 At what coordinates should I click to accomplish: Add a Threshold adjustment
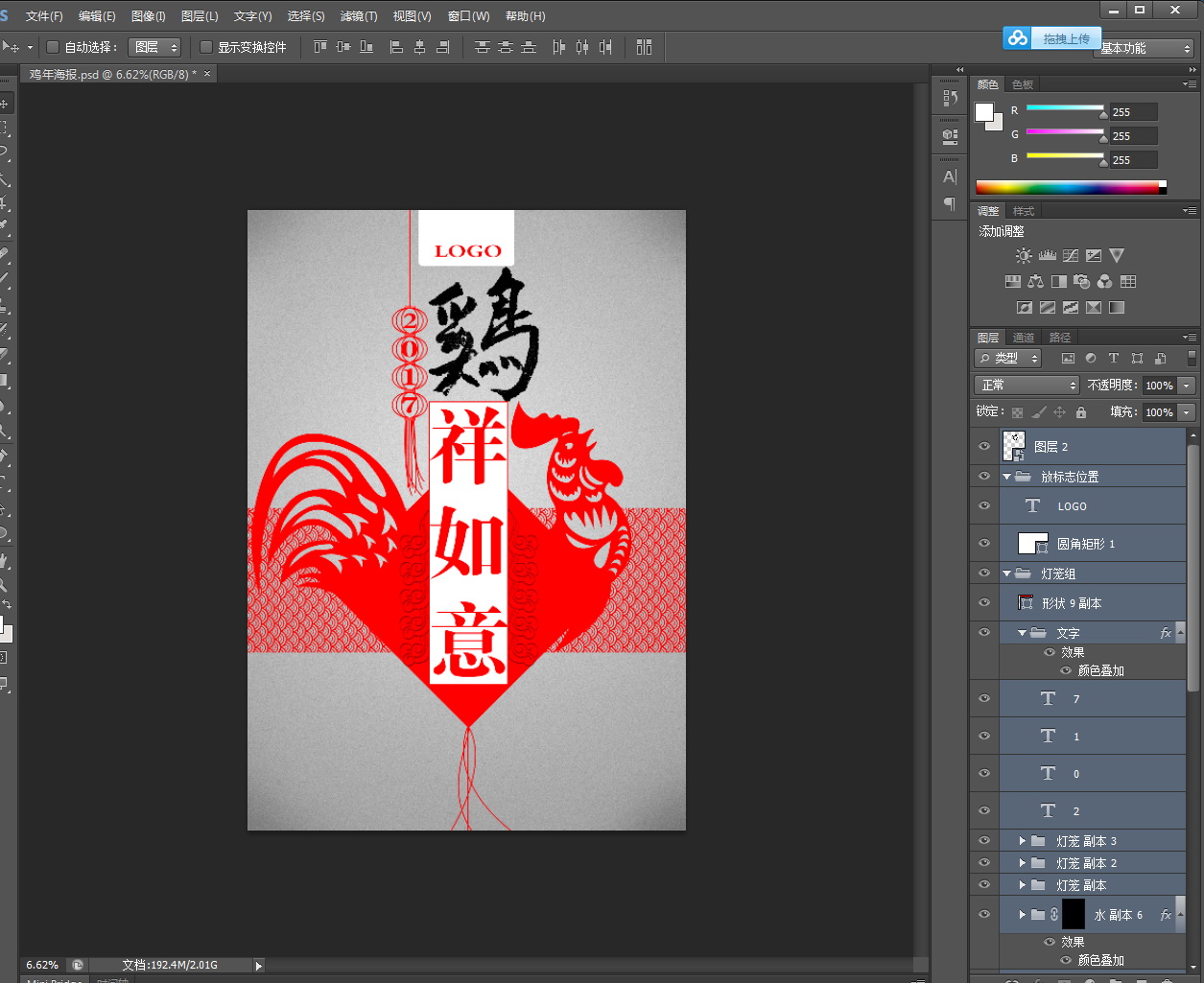1071,308
